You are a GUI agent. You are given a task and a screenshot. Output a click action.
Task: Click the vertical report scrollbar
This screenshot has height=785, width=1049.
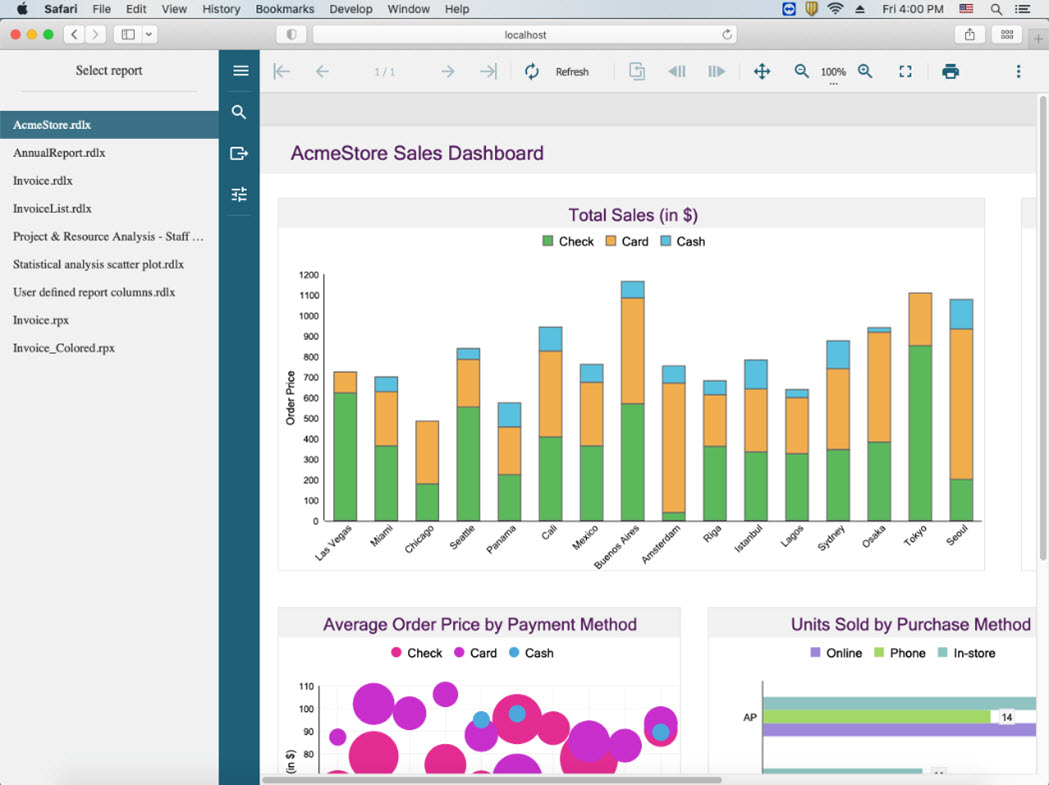(1042, 328)
